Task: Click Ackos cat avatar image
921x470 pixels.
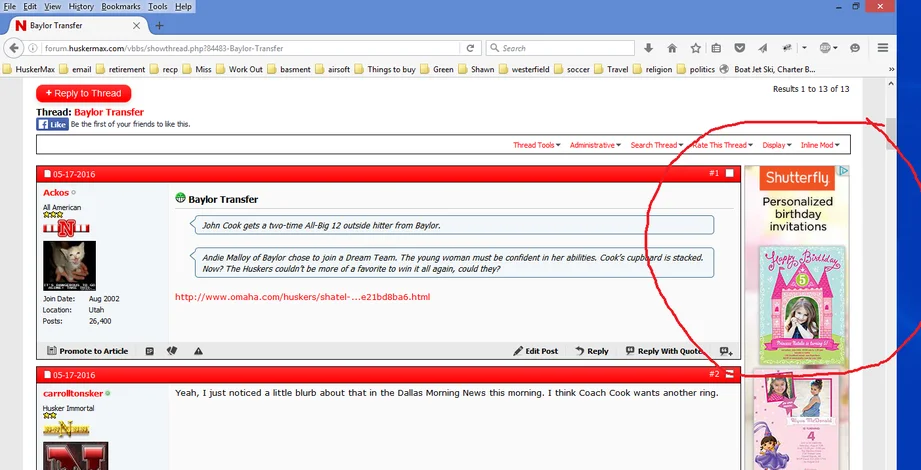Action: pyautogui.click(x=69, y=266)
